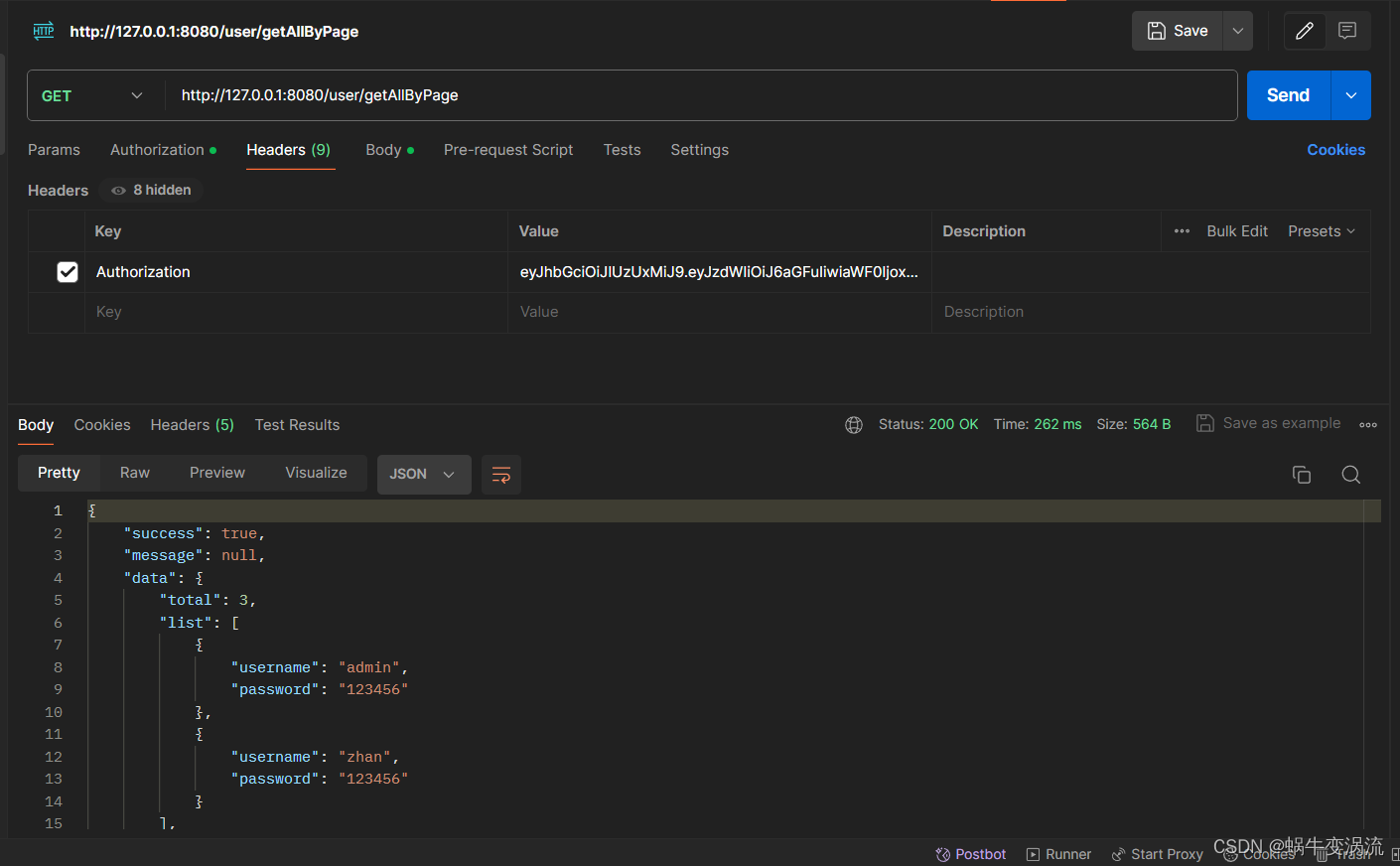Click the Authorization token value cell
The height and width of the screenshot is (866, 1400).
(x=720, y=272)
